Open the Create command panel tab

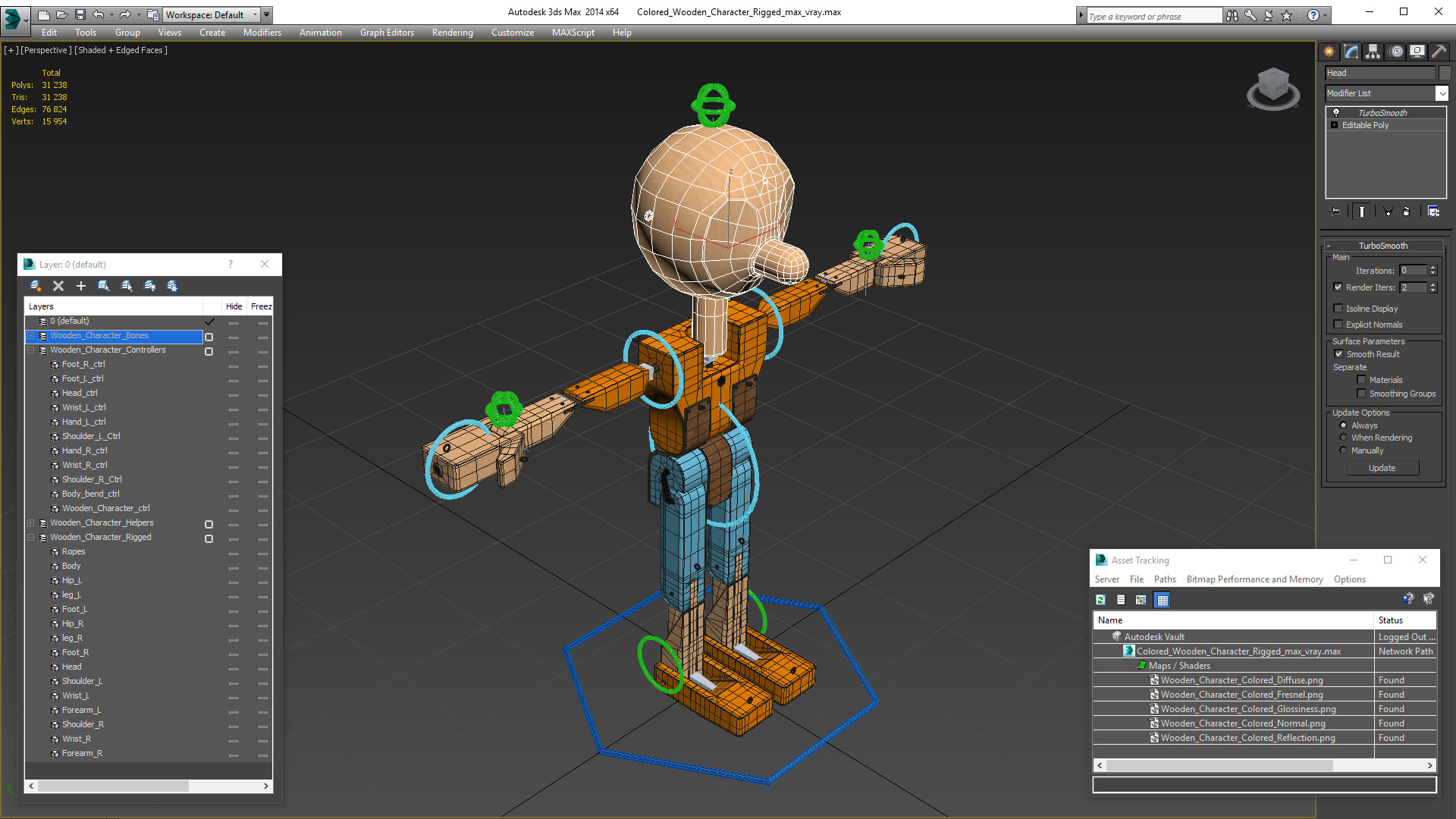pos(1329,52)
